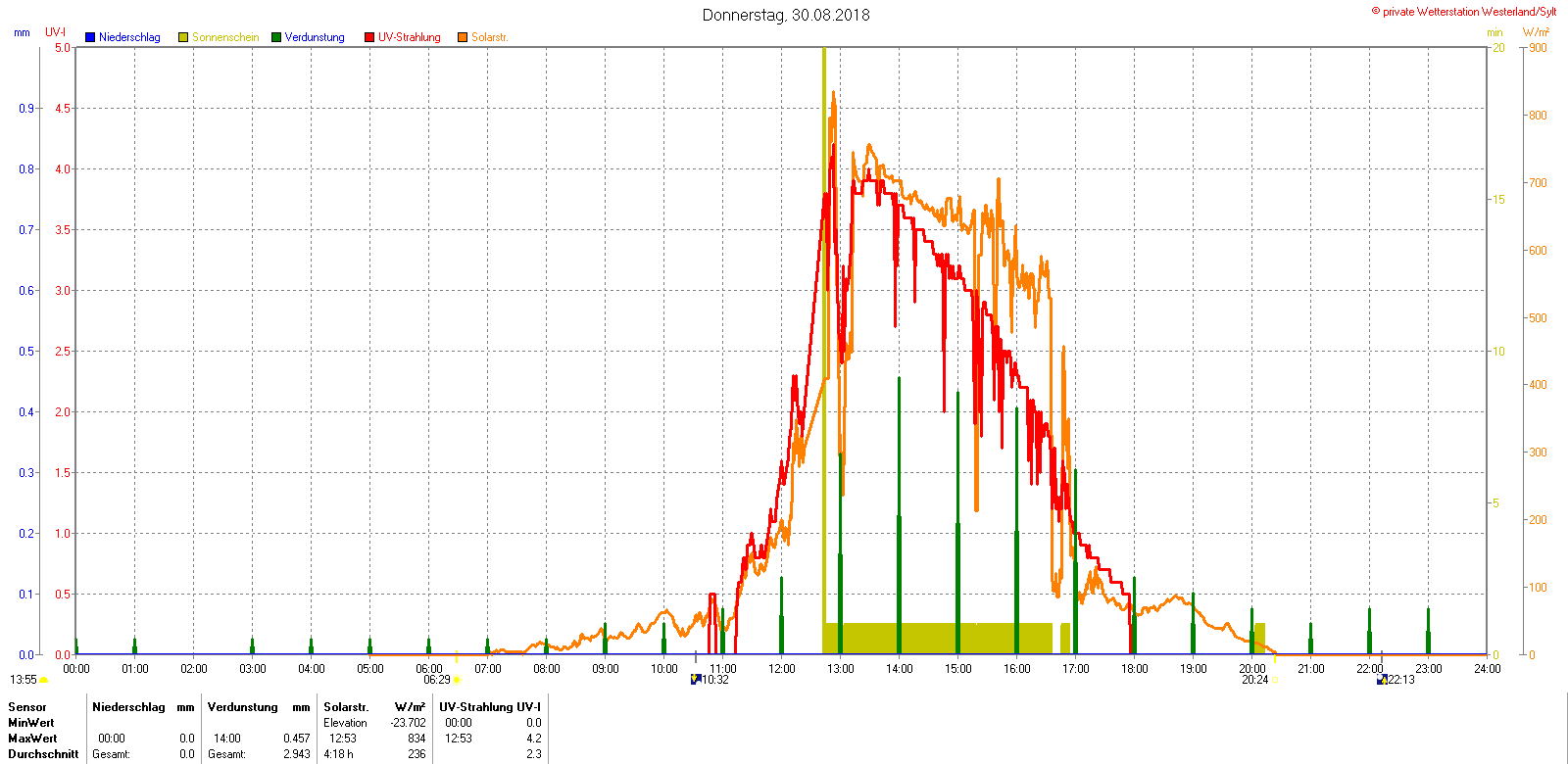The image size is (1568, 764).
Task: Select the Niederschlag legend label
Action: (129, 37)
